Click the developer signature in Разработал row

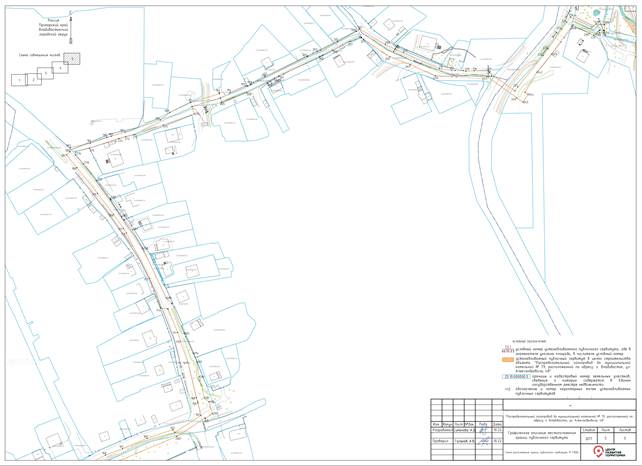pos(484,430)
